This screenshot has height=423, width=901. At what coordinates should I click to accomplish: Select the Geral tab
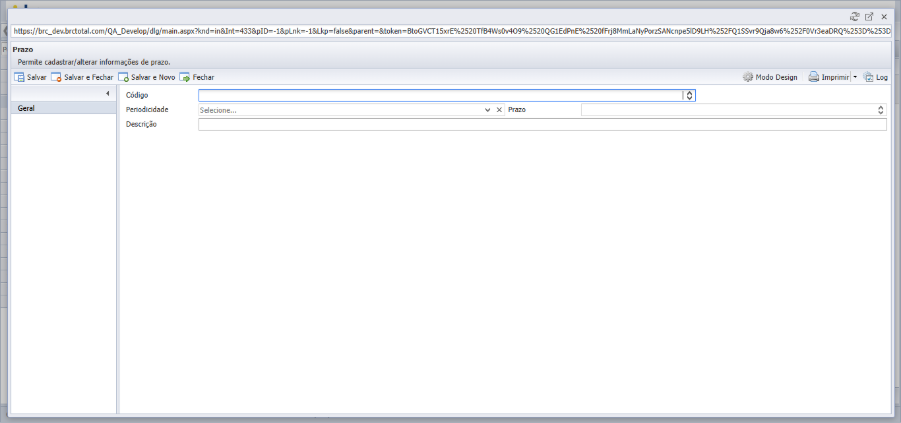point(63,108)
